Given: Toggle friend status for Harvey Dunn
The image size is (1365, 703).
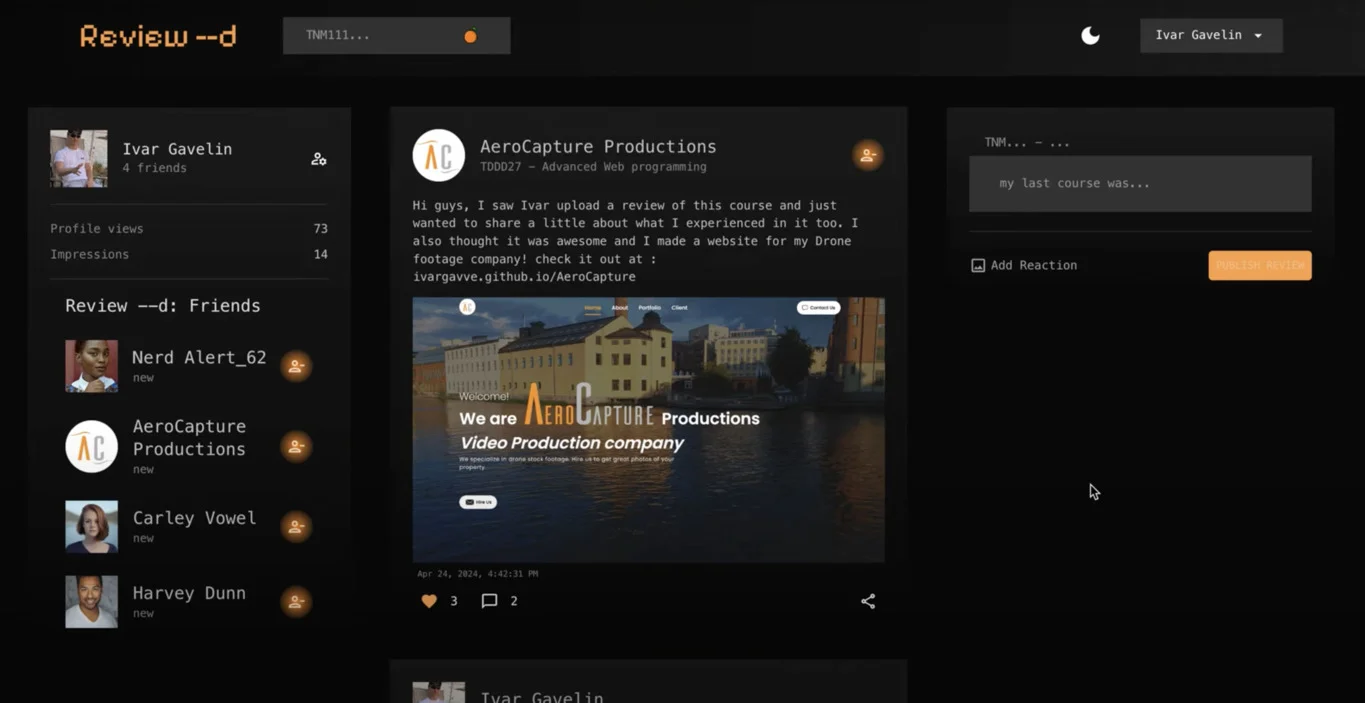Looking at the screenshot, I should pos(296,601).
